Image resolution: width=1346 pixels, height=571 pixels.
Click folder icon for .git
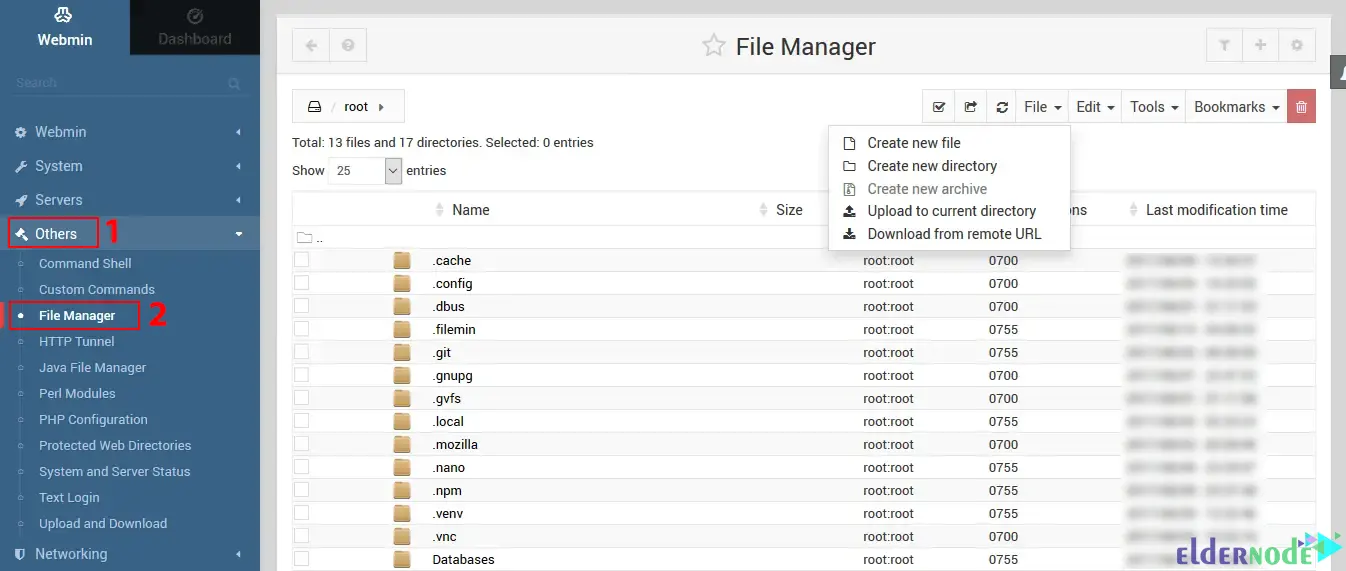tap(402, 352)
